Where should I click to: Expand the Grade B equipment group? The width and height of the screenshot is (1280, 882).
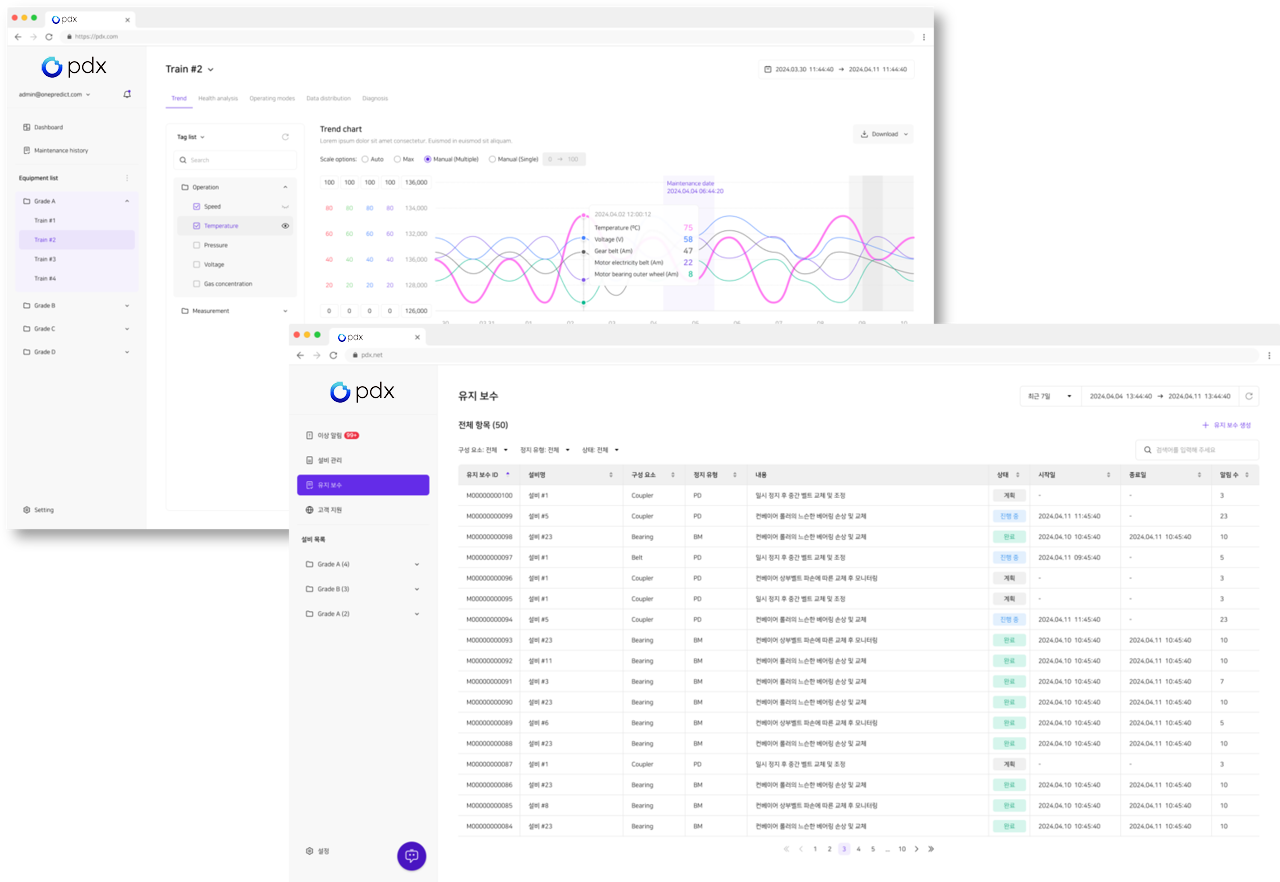(x=127, y=305)
